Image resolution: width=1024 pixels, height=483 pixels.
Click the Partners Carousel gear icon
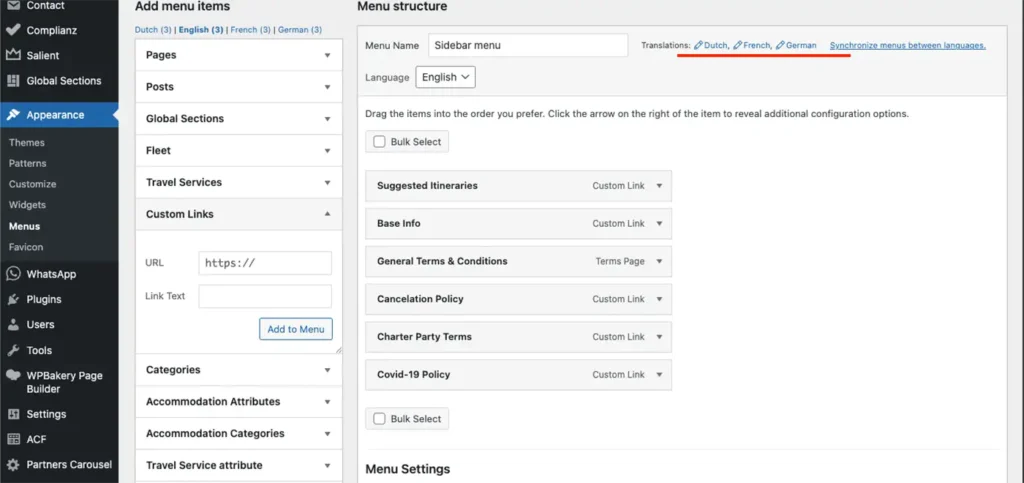click(12, 465)
